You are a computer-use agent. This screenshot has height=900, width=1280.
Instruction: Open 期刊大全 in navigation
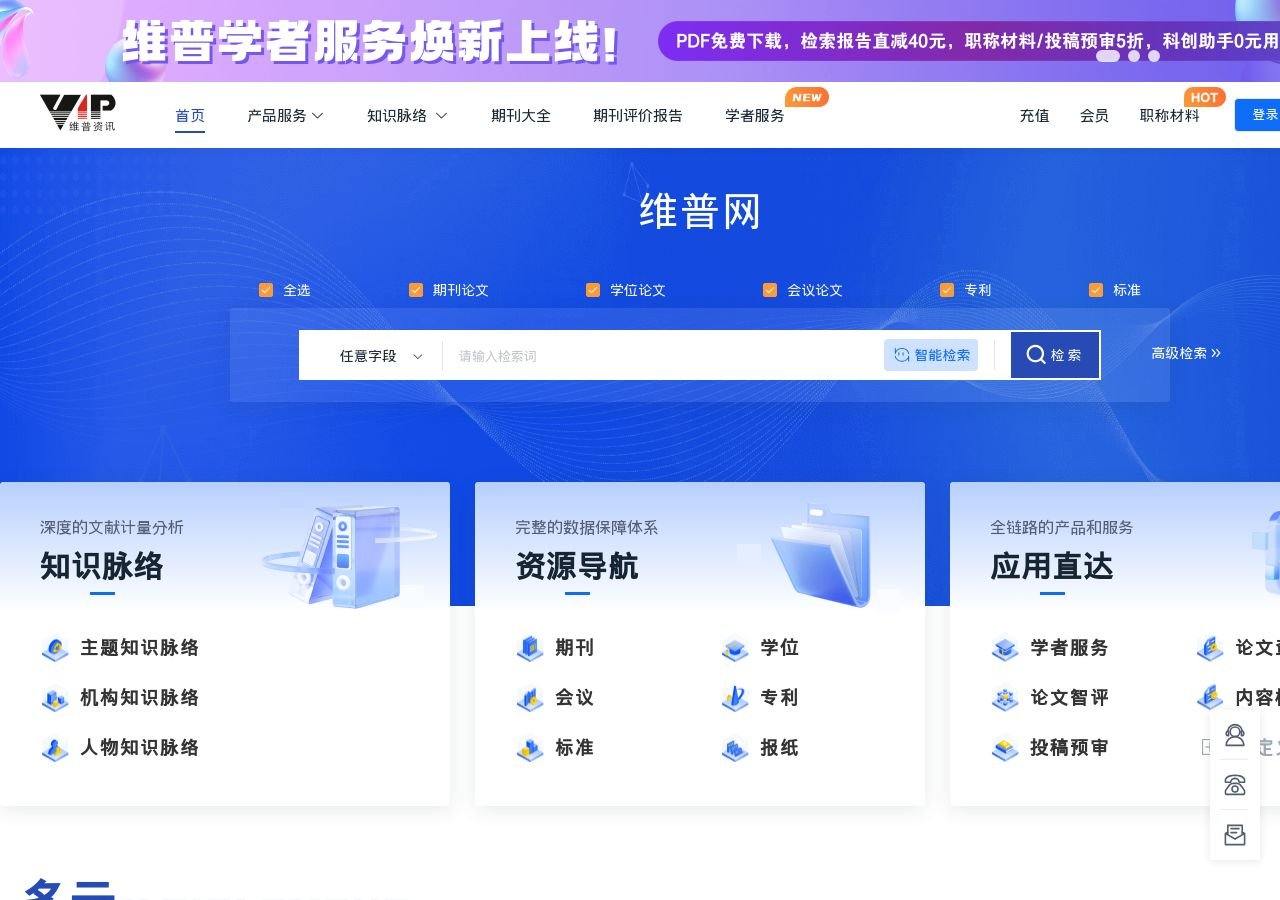[x=521, y=116]
